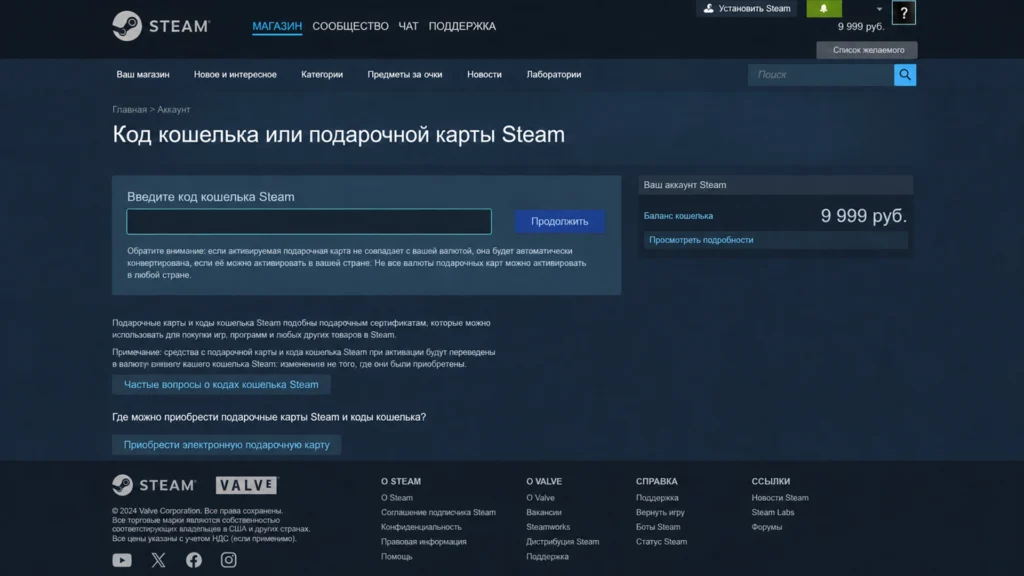The image size is (1024, 576).
Task: Open О Valve footer link
Action: [x=540, y=498]
